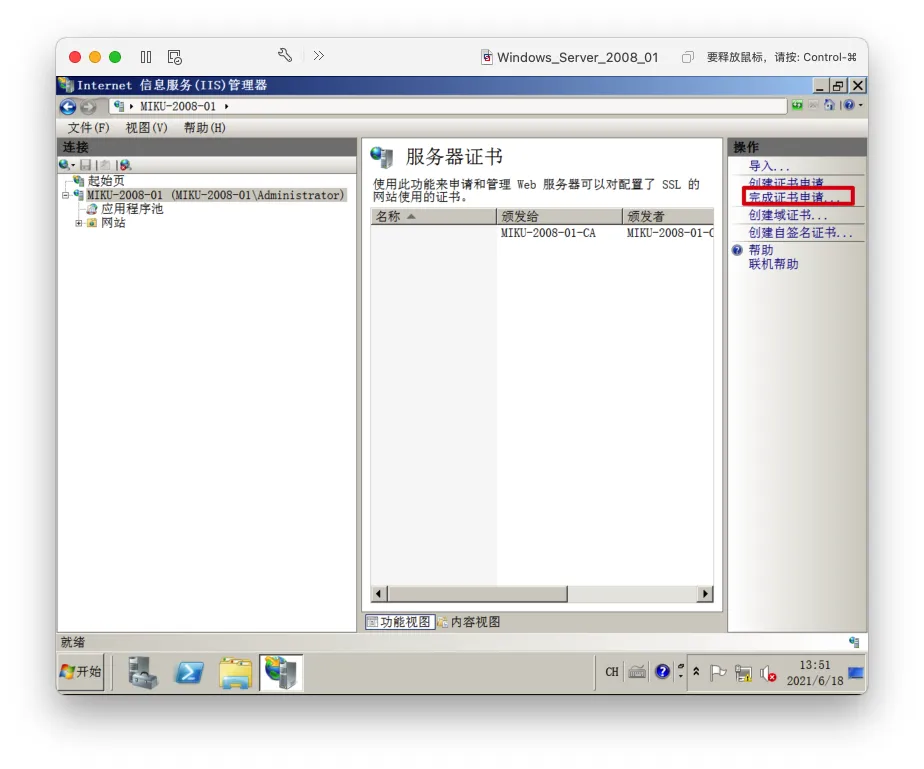This screenshot has width=924, height=769.
Task: Click the home icon in address toolbar
Action: (829, 105)
